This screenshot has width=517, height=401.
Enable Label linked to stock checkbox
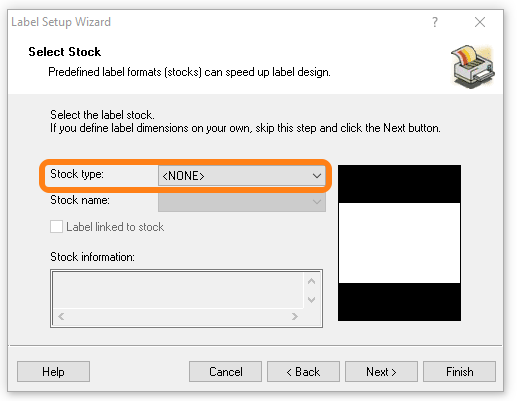click(56, 227)
